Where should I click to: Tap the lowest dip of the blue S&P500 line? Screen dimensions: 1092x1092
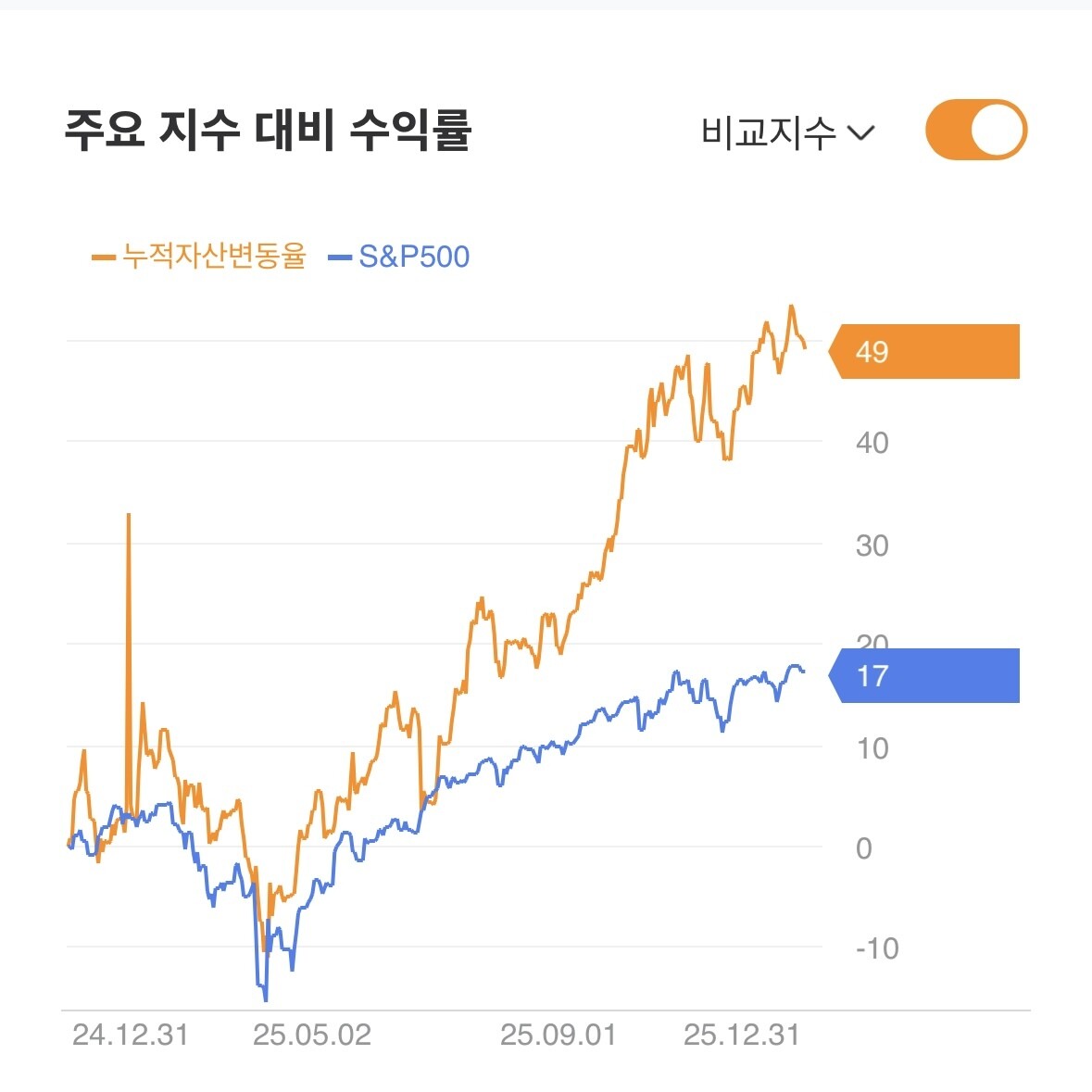[x=266, y=999]
